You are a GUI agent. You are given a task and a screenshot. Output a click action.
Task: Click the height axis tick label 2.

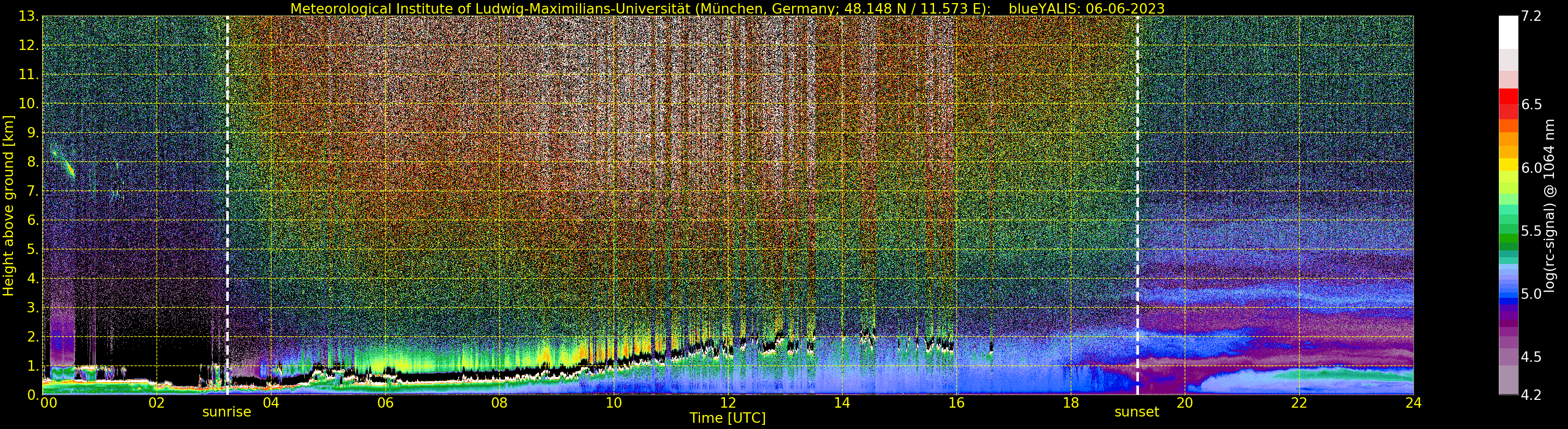click(33, 336)
